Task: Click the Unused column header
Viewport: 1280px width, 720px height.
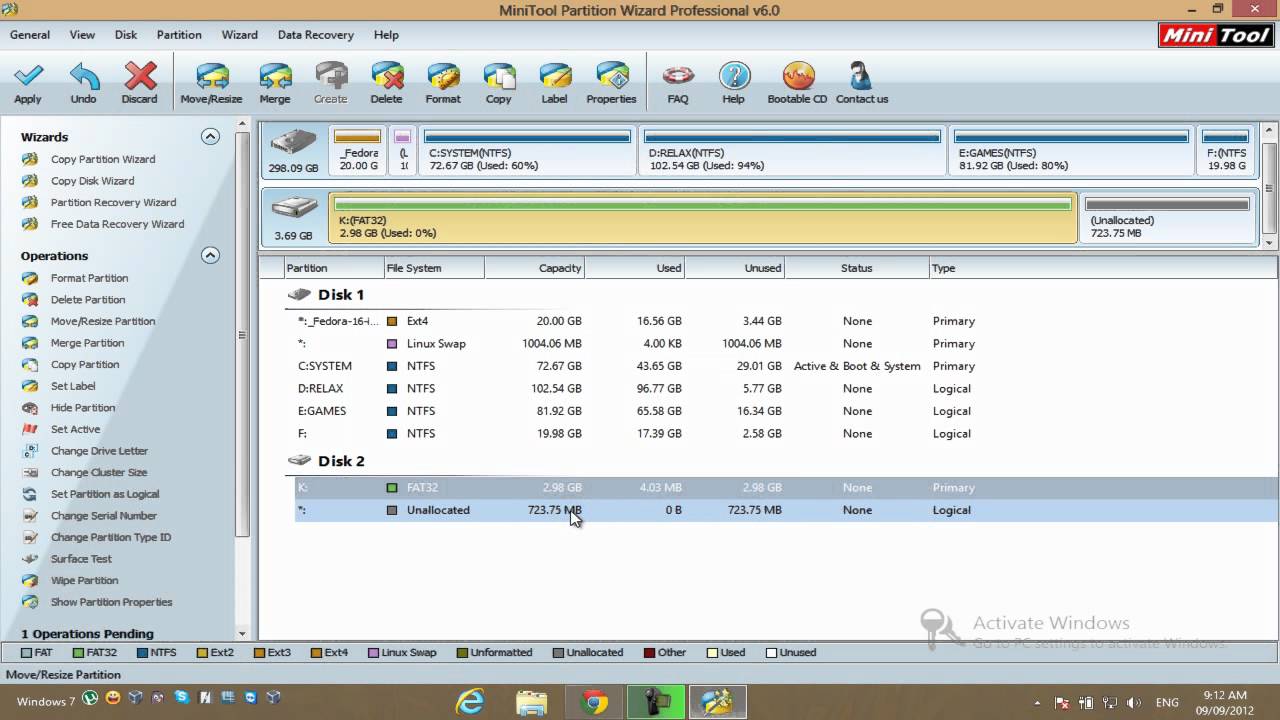Action: coord(735,268)
